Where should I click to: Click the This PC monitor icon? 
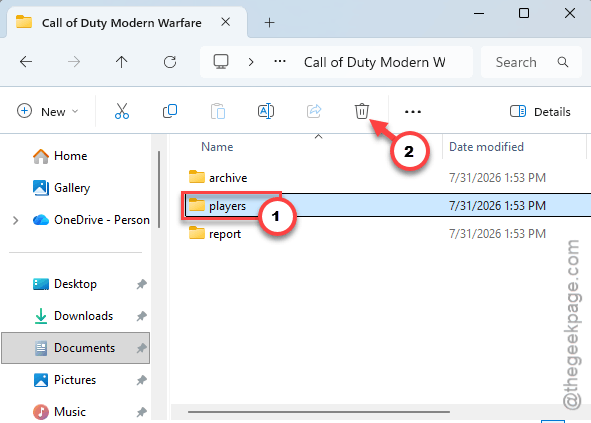[221, 61]
